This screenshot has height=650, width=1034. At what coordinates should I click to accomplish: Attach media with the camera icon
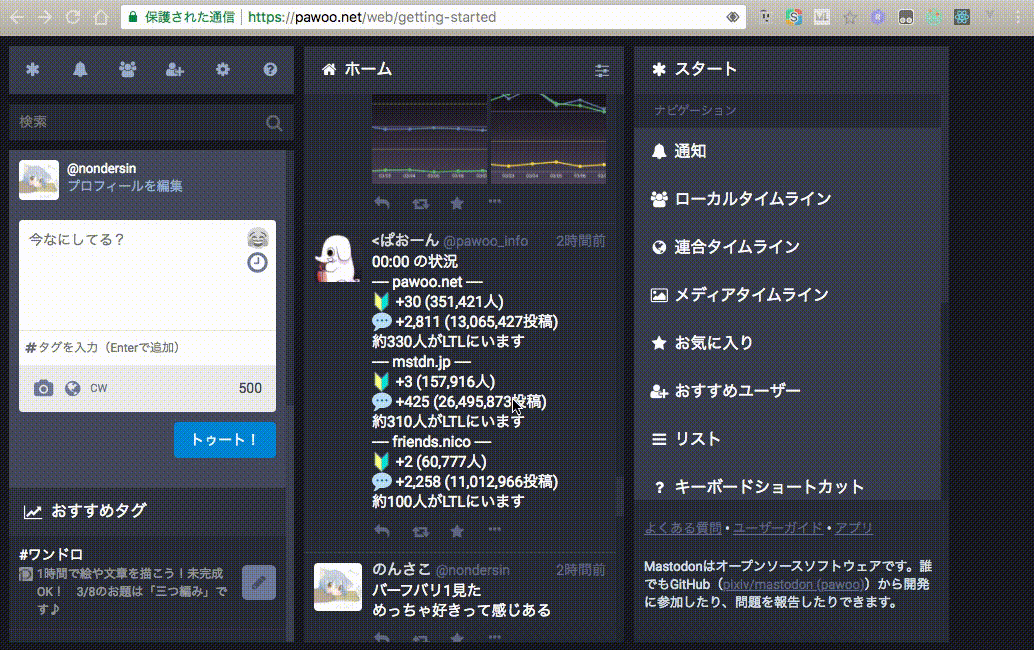tap(44, 388)
